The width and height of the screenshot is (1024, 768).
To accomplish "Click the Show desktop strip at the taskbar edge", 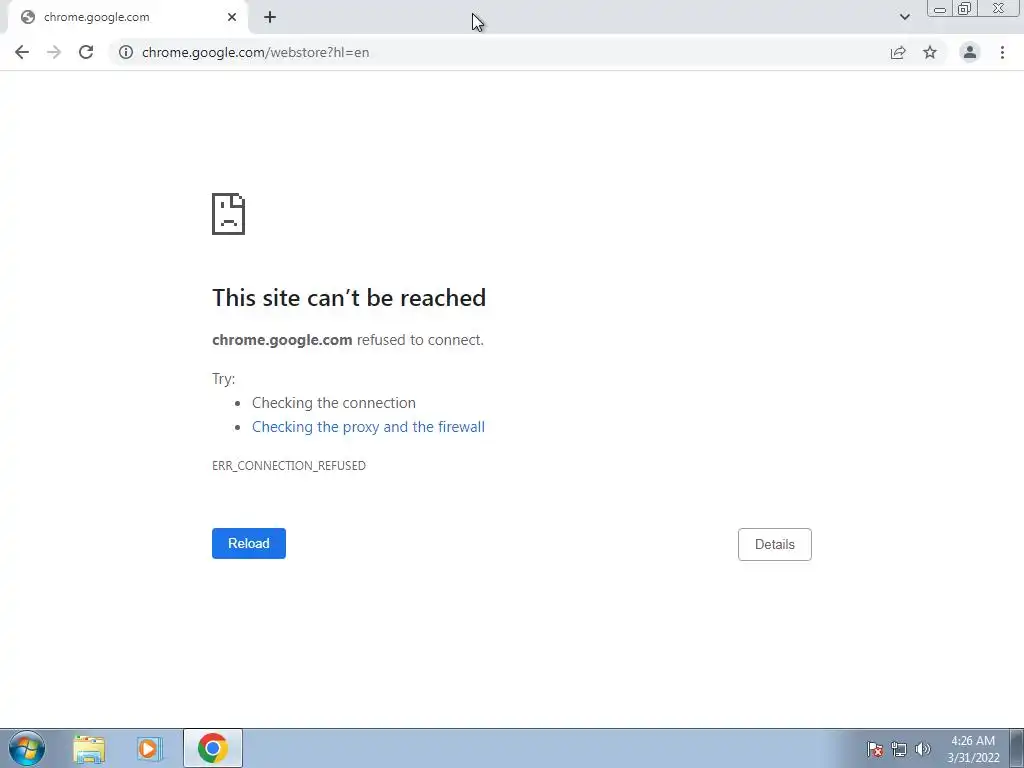I will point(1017,748).
